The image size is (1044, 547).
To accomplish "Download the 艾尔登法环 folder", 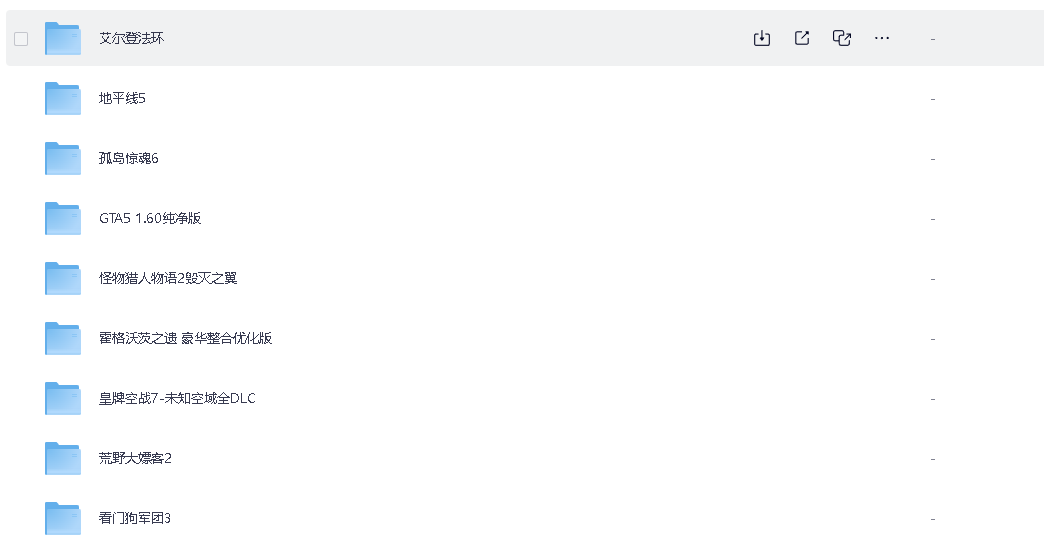I will tap(762, 38).
